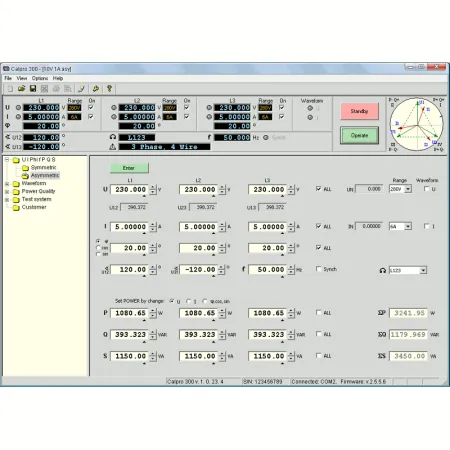Select the I radio for Set POWER by change
450x450 pixels.
tap(189, 301)
